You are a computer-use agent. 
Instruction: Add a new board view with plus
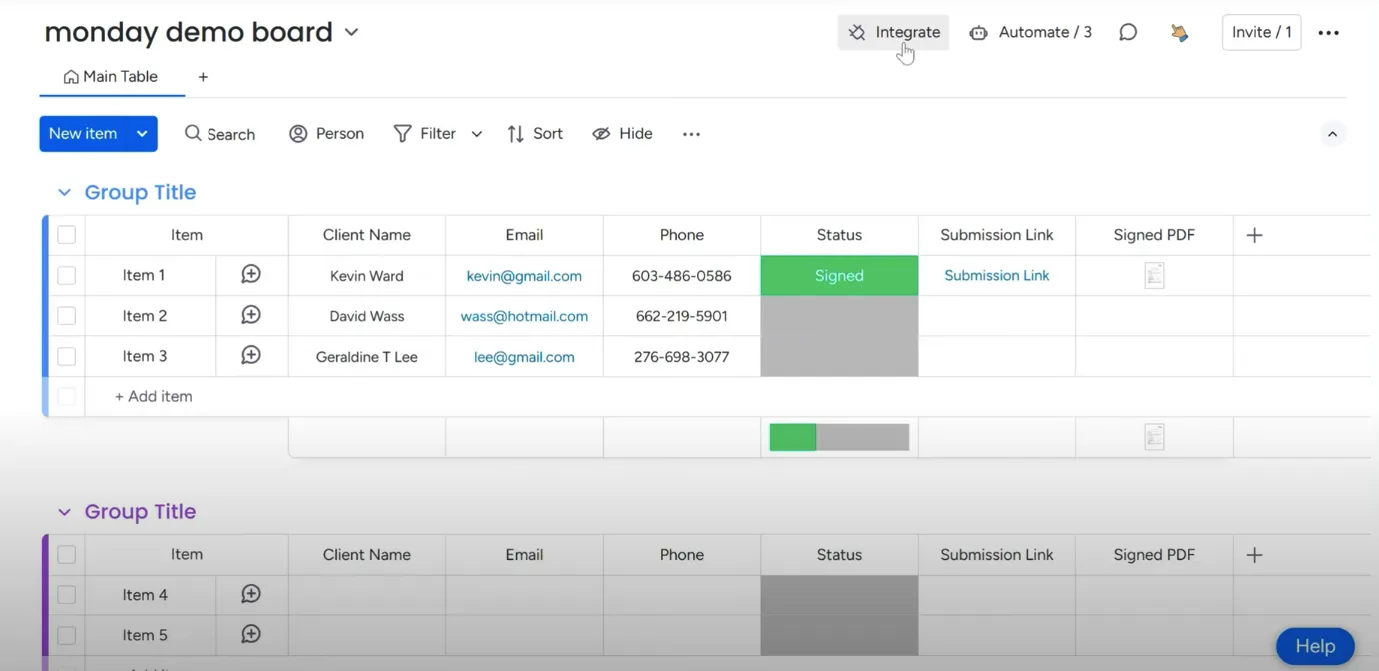[203, 77]
